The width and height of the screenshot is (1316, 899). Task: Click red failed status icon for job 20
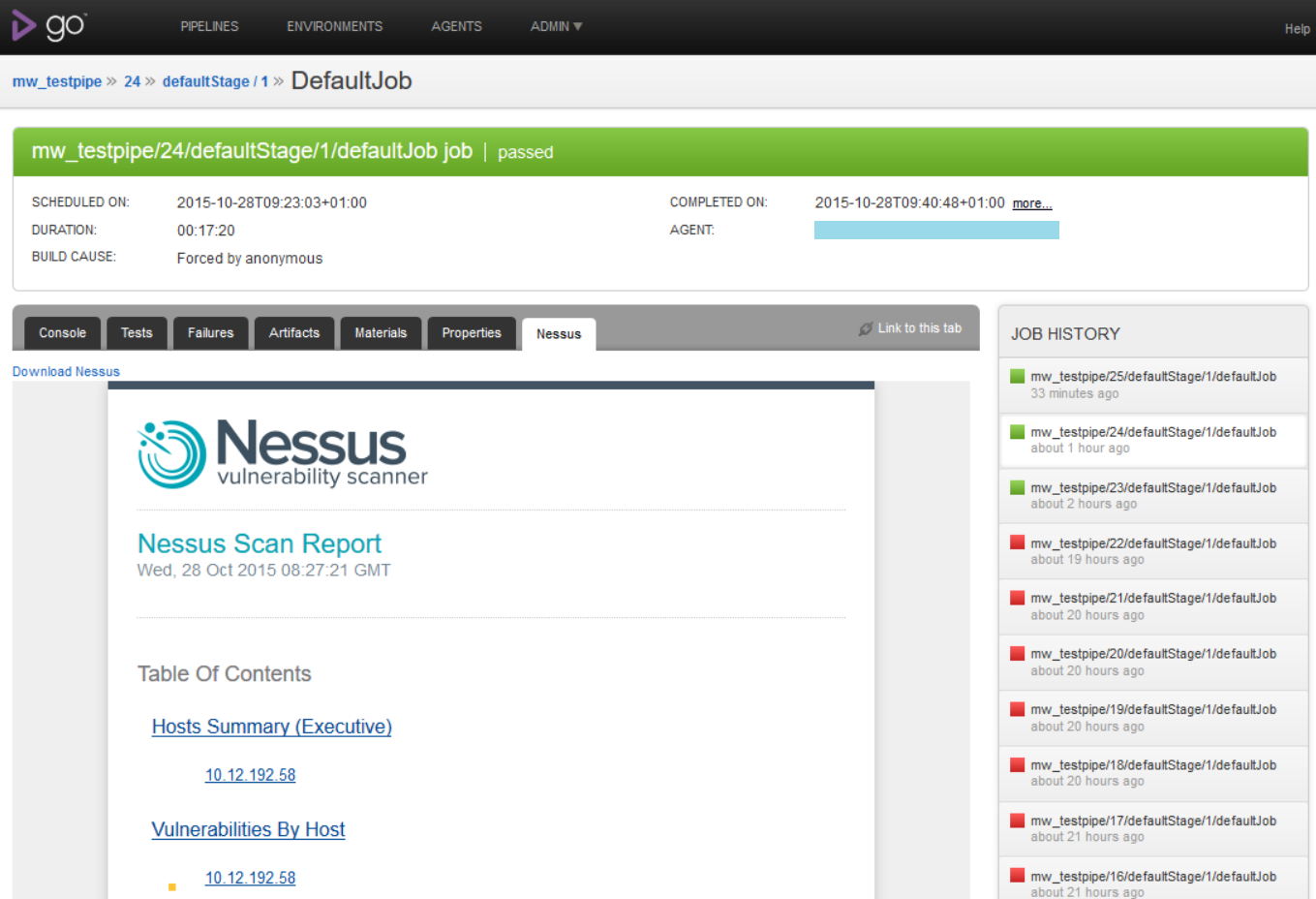pos(1017,654)
